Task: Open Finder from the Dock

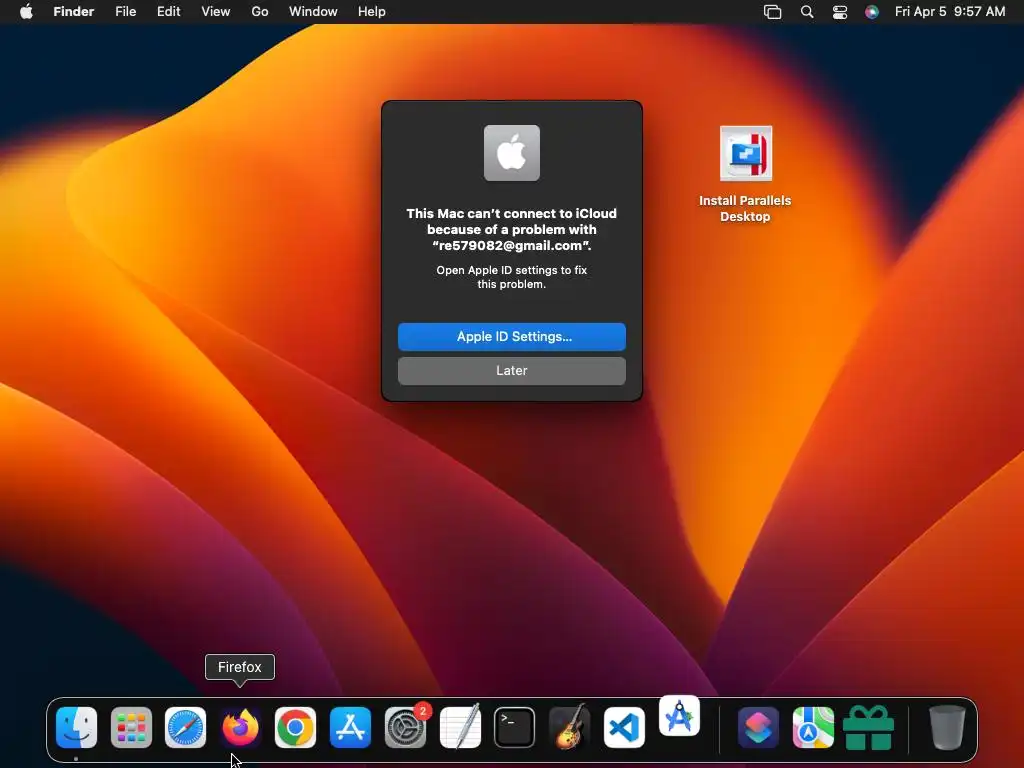Action: pyautogui.click(x=76, y=727)
